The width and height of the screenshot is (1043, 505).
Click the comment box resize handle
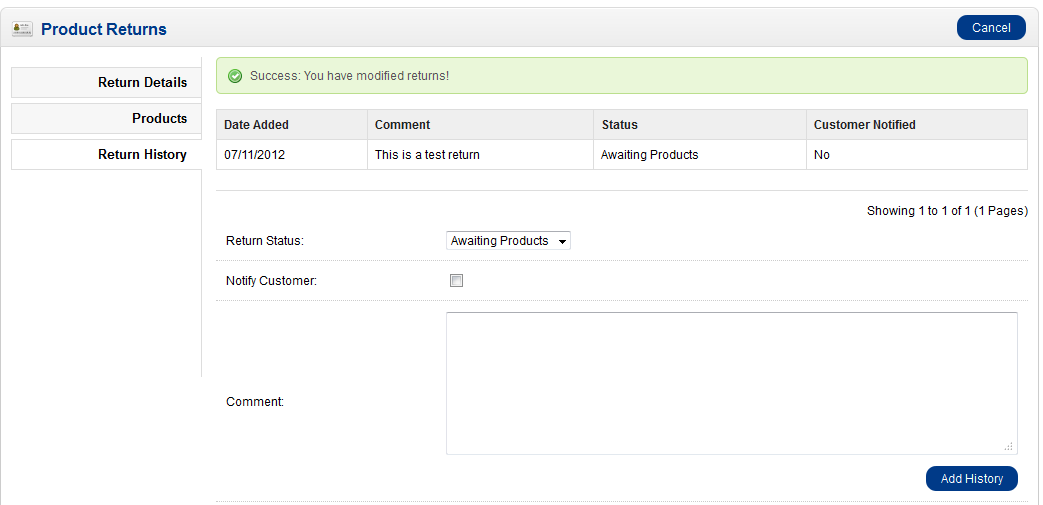(x=1008, y=446)
